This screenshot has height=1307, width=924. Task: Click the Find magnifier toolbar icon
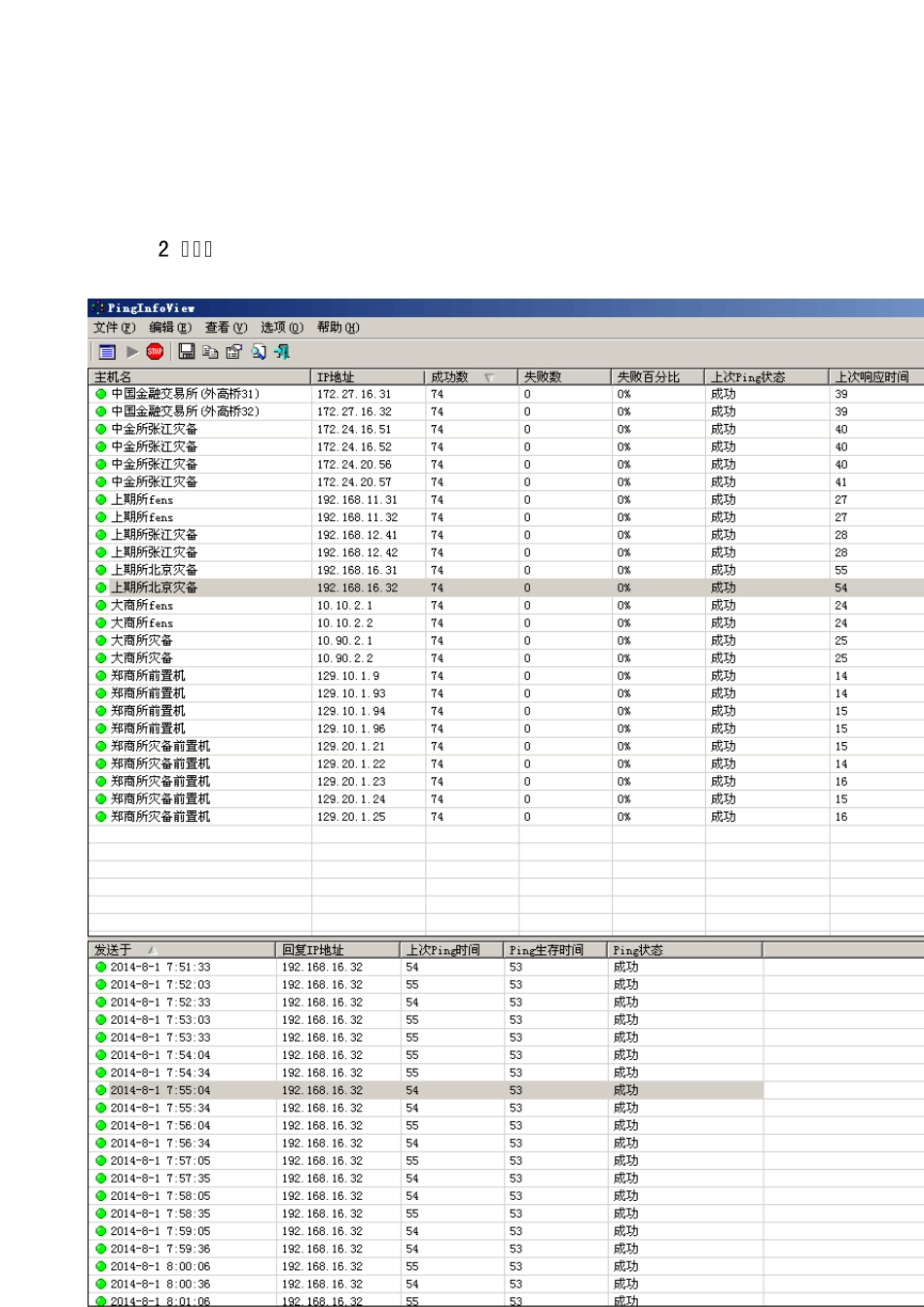click(259, 352)
